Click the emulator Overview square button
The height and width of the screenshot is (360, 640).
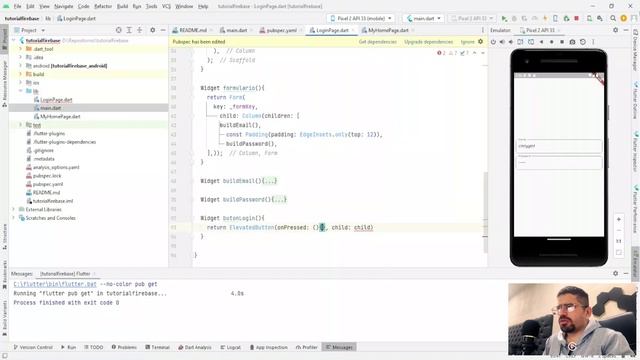point(562,42)
